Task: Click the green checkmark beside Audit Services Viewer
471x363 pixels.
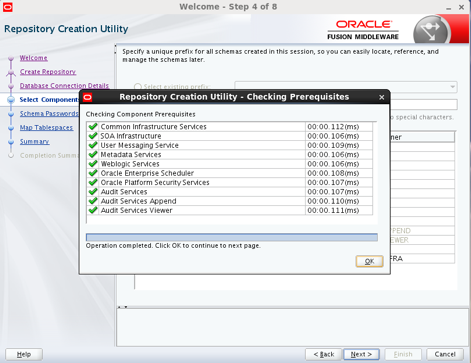Action: [x=93, y=210]
